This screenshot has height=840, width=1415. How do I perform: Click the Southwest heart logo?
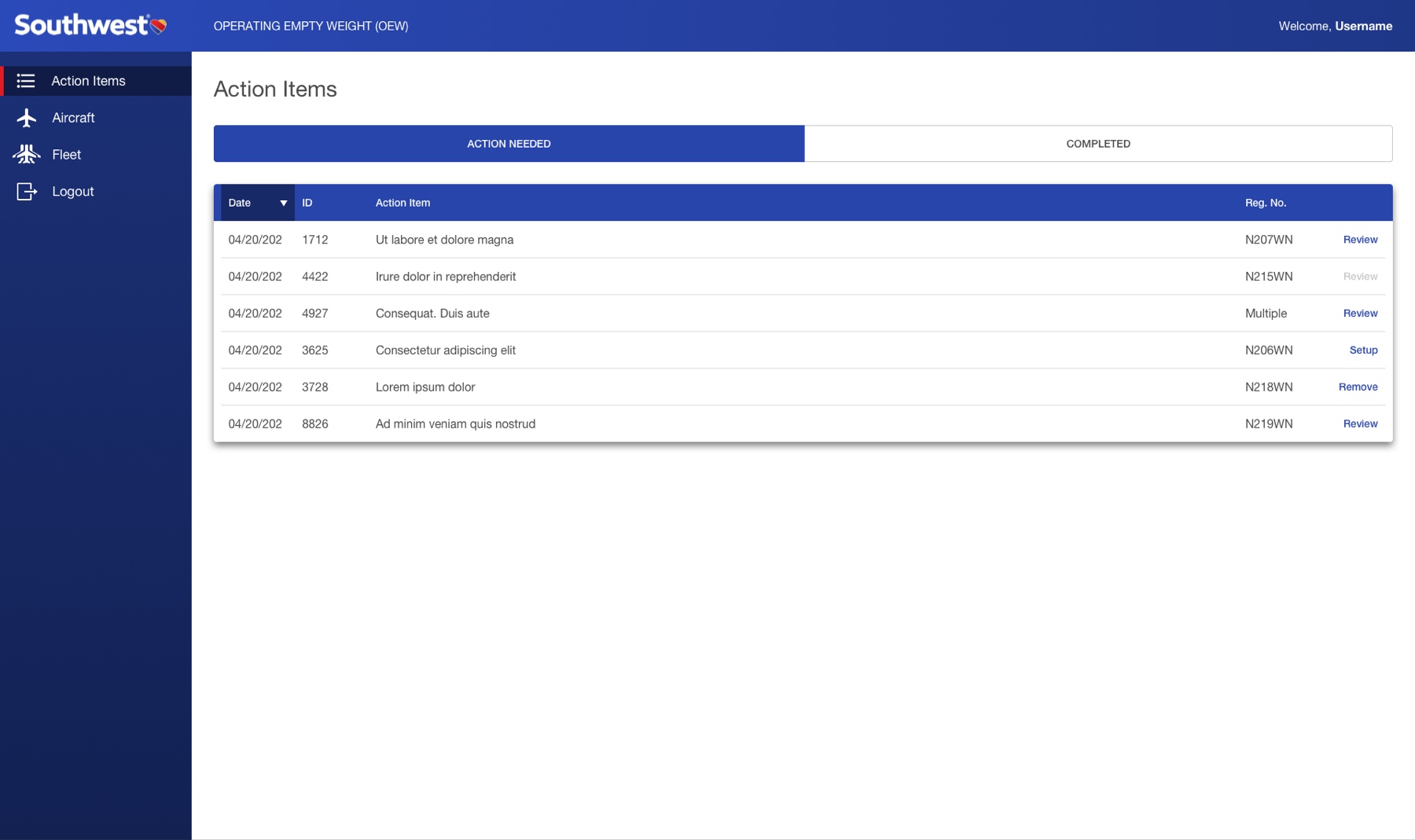(x=158, y=27)
